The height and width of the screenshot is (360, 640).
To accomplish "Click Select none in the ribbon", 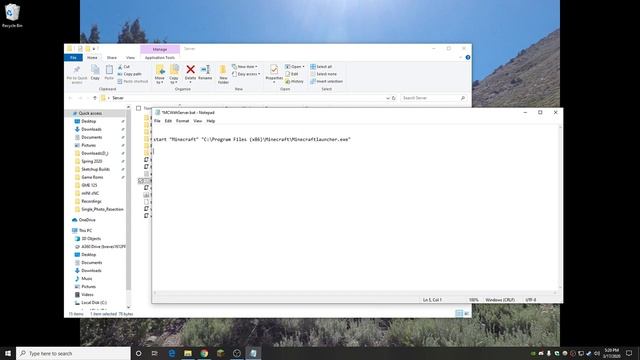I will click(x=323, y=74).
